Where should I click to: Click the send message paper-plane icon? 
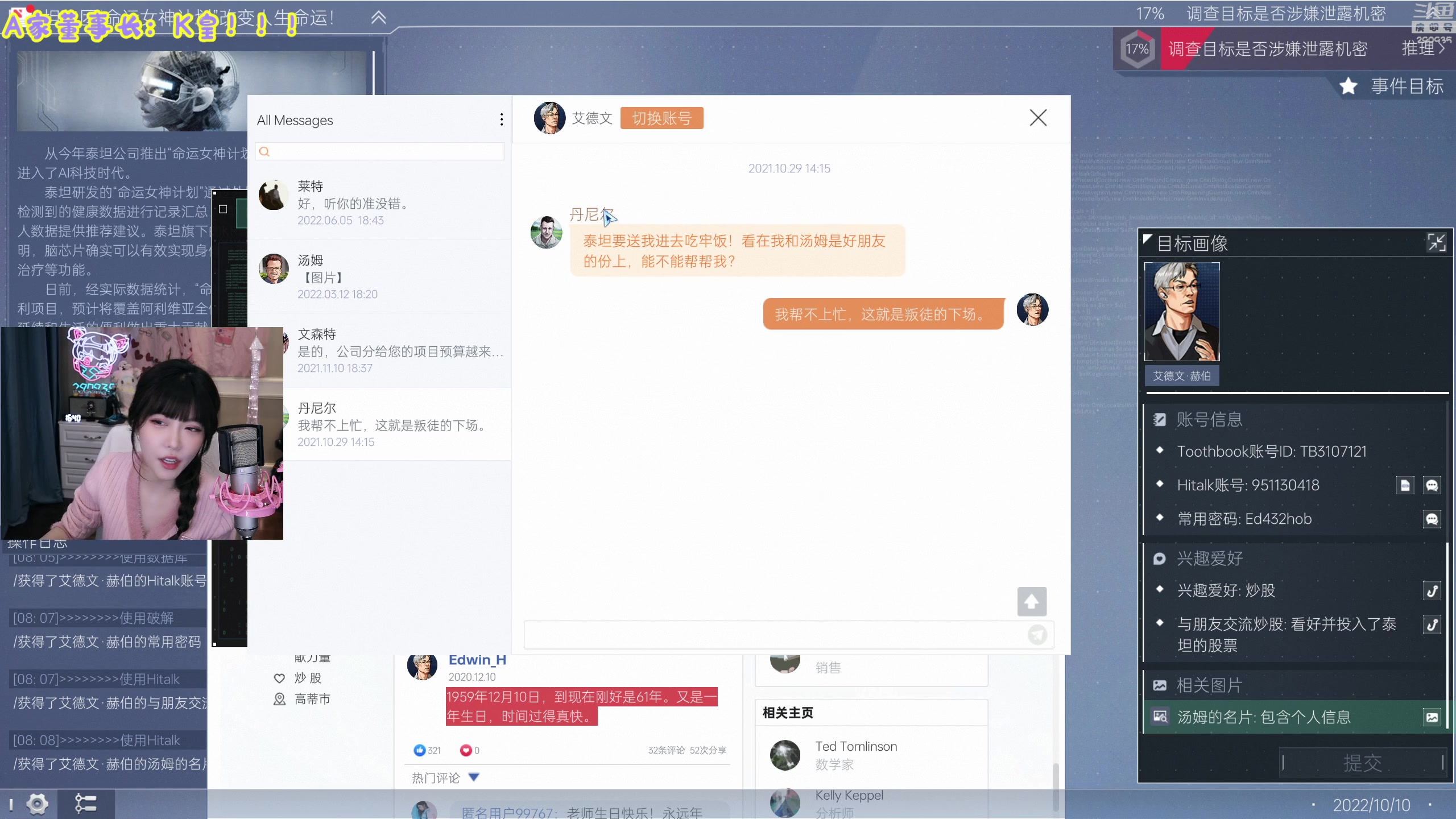[x=1037, y=635]
